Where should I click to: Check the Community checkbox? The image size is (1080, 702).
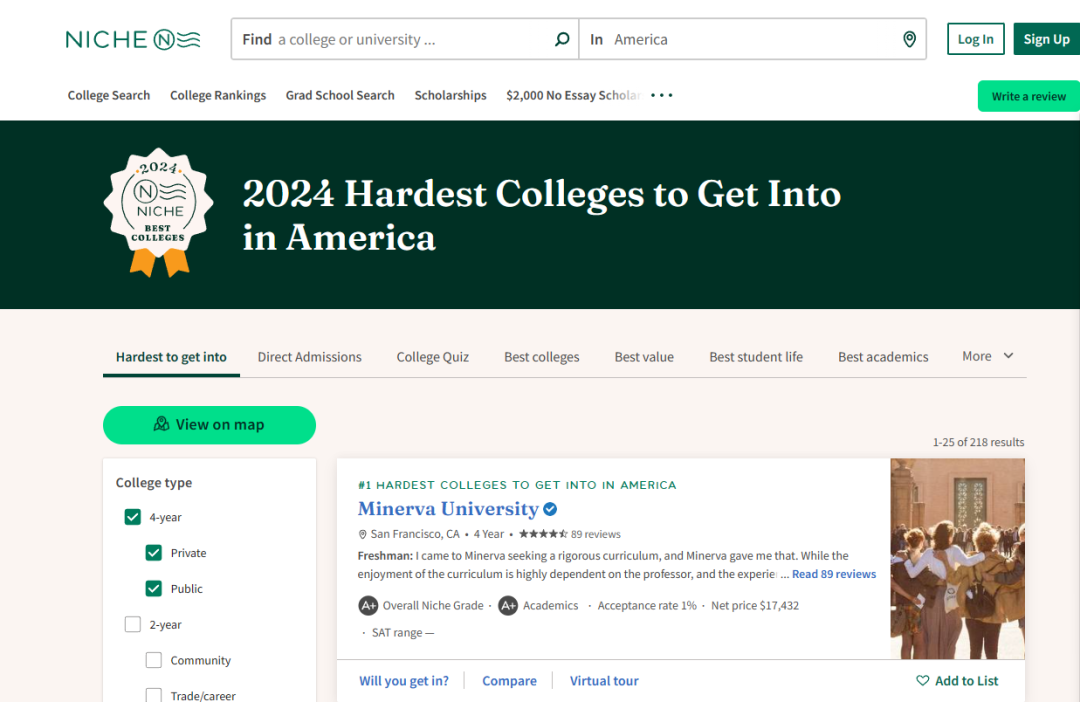[x=154, y=660]
